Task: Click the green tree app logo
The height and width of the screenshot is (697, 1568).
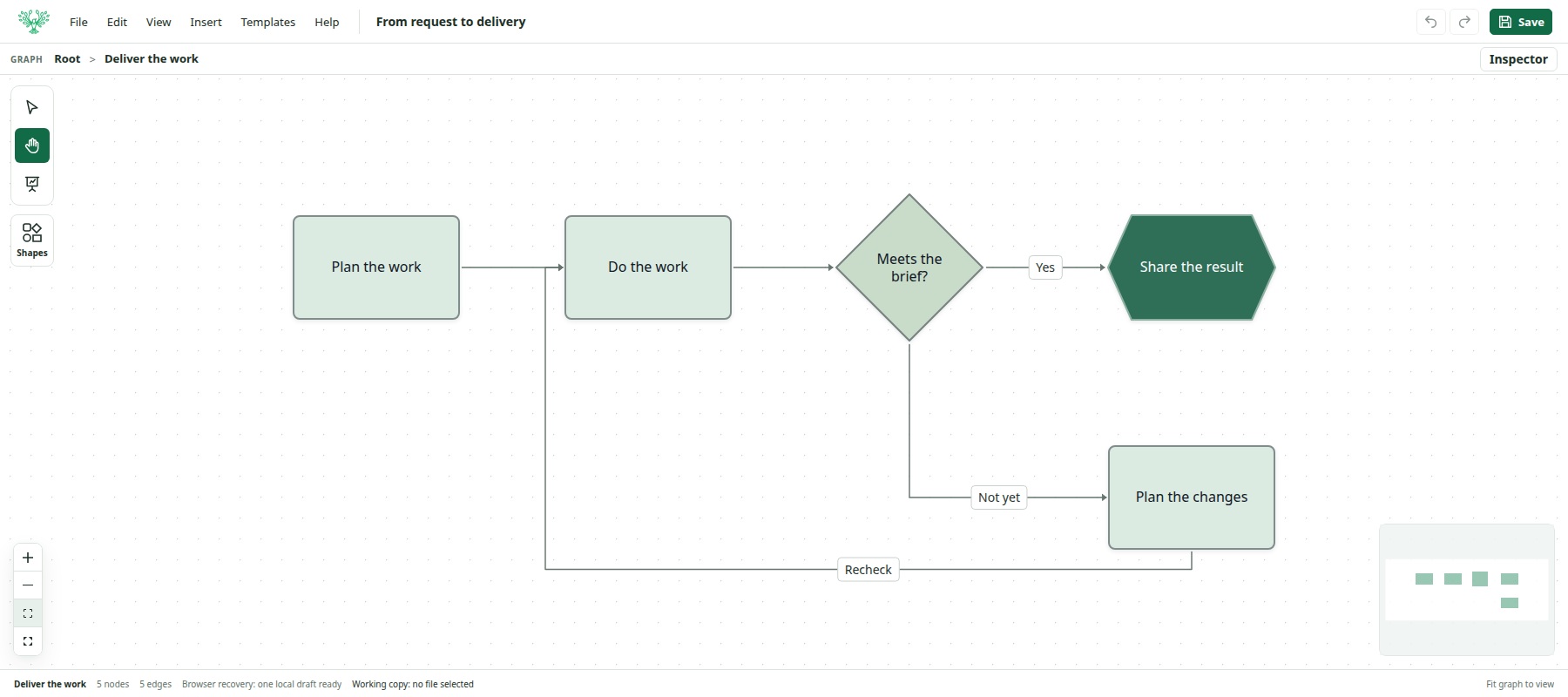Action: 33,22
